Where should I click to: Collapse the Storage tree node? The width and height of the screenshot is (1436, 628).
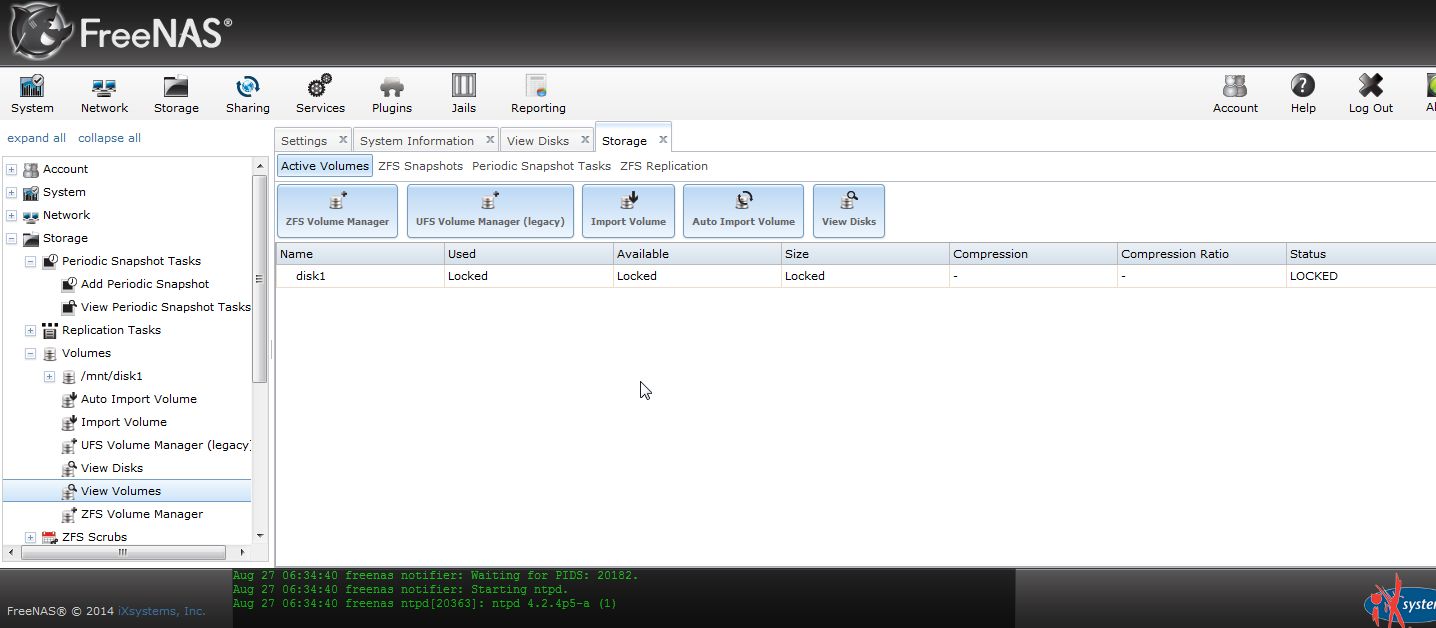point(12,238)
